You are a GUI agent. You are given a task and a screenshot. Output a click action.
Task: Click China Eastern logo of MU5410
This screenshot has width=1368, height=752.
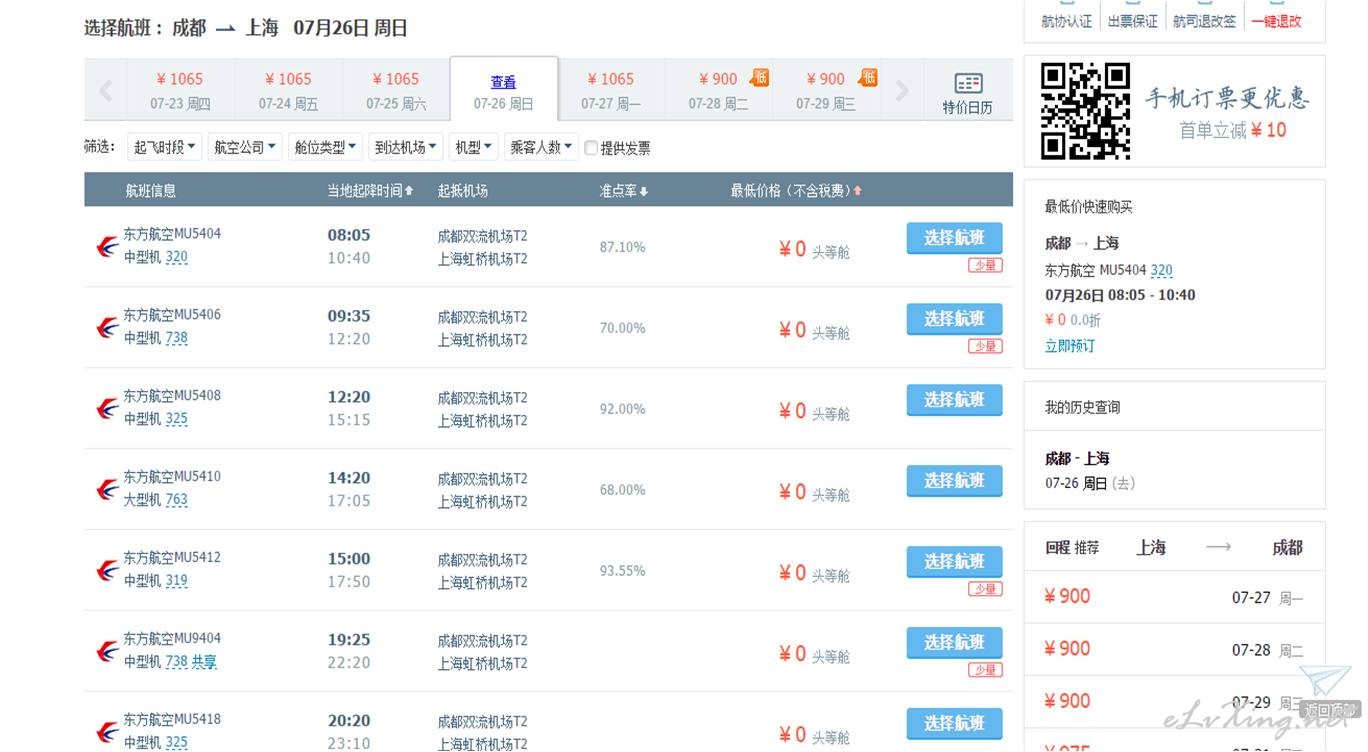click(107, 490)
